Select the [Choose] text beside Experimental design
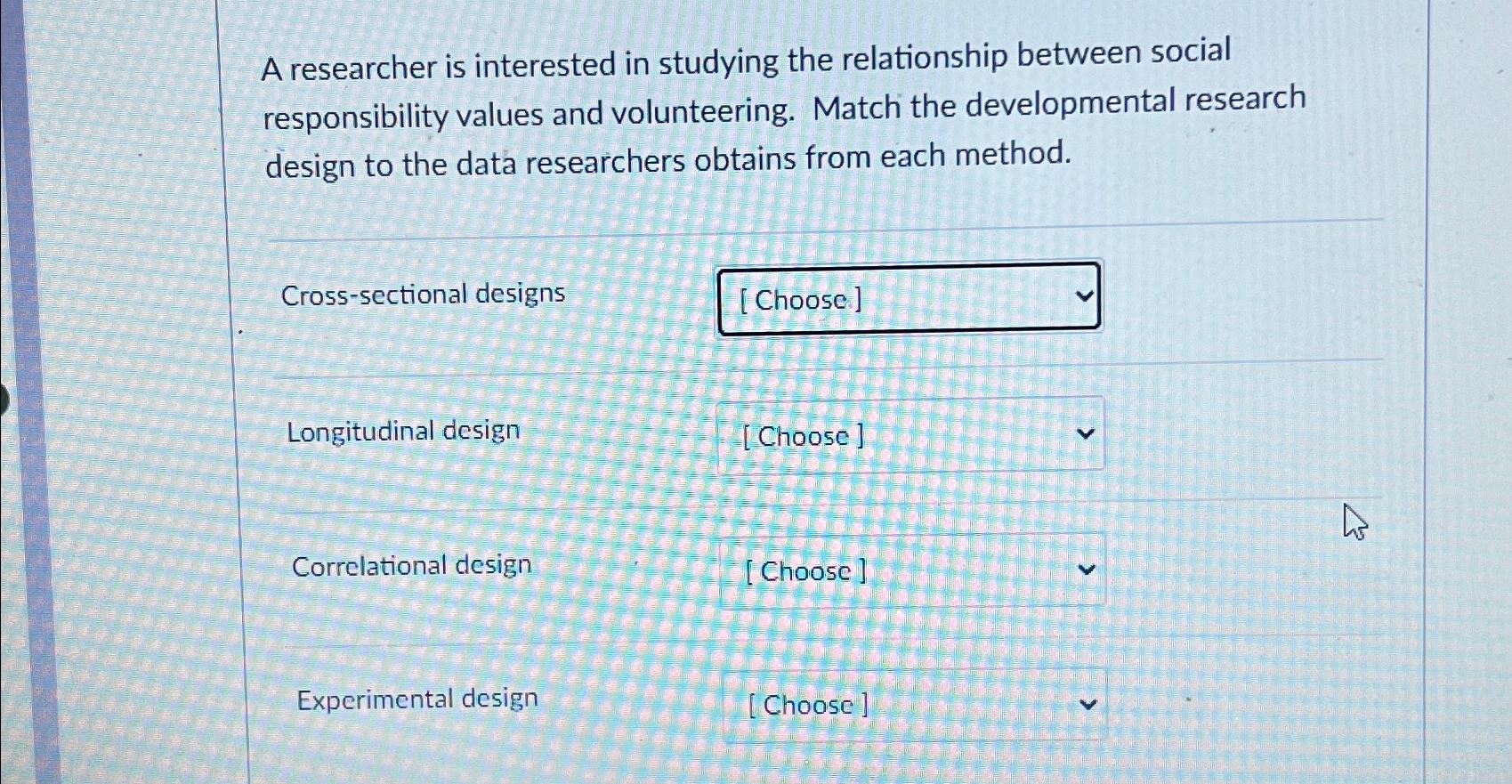This screenshot has width=1512, height=784. (x=808, y=705)
